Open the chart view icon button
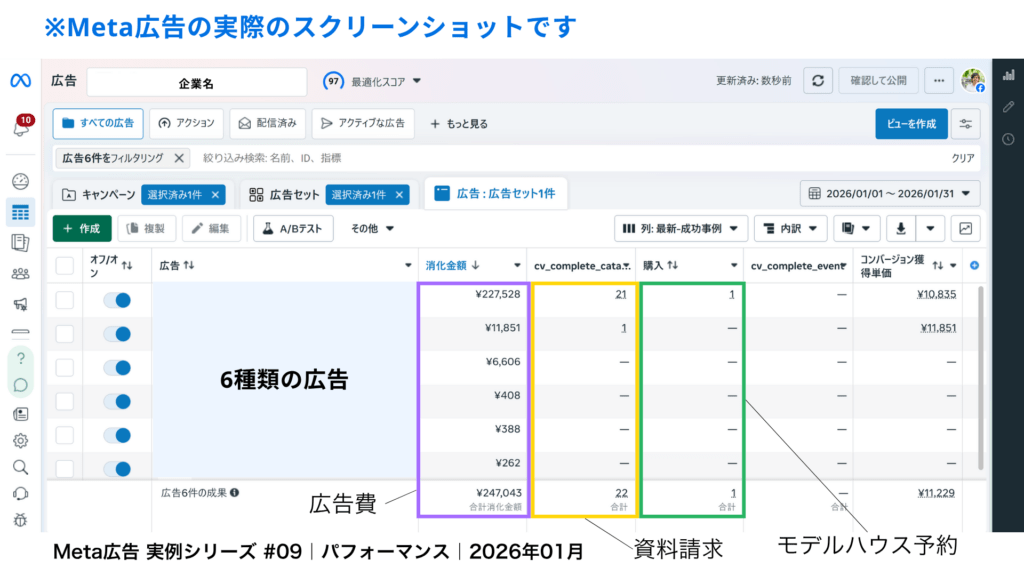 click(965, 229)
